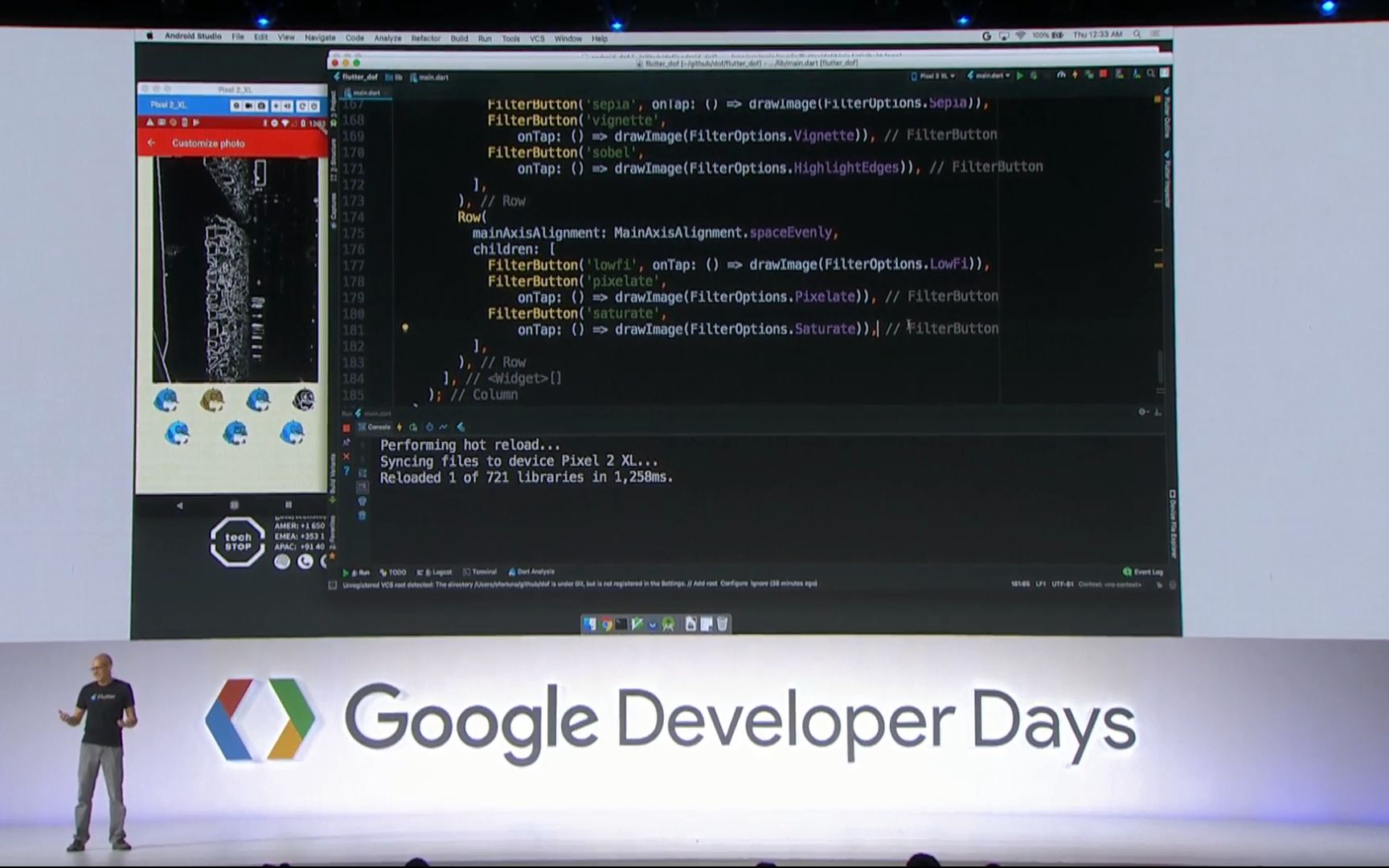Click the Spotlight search icon in menu bar
1389x868 pixels.
(x=1137, y=35)
